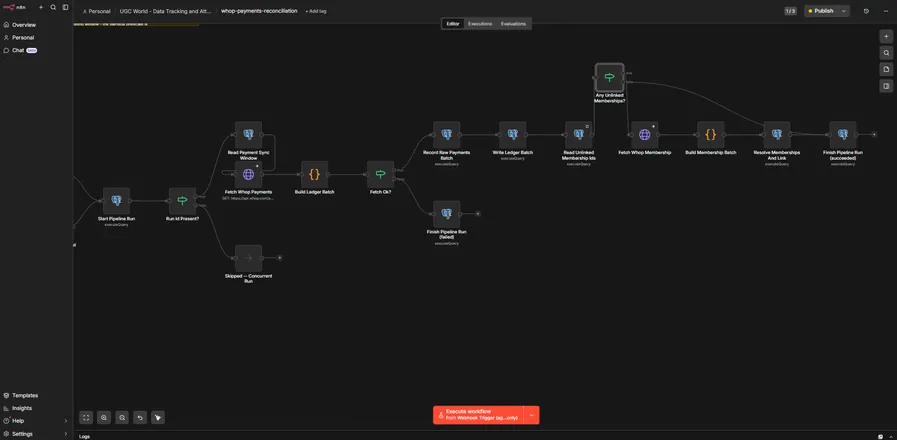
Task: Select the Finish Pipeline Run (succeeded) node
Action: pyautogui.click(x=843, y=135)
